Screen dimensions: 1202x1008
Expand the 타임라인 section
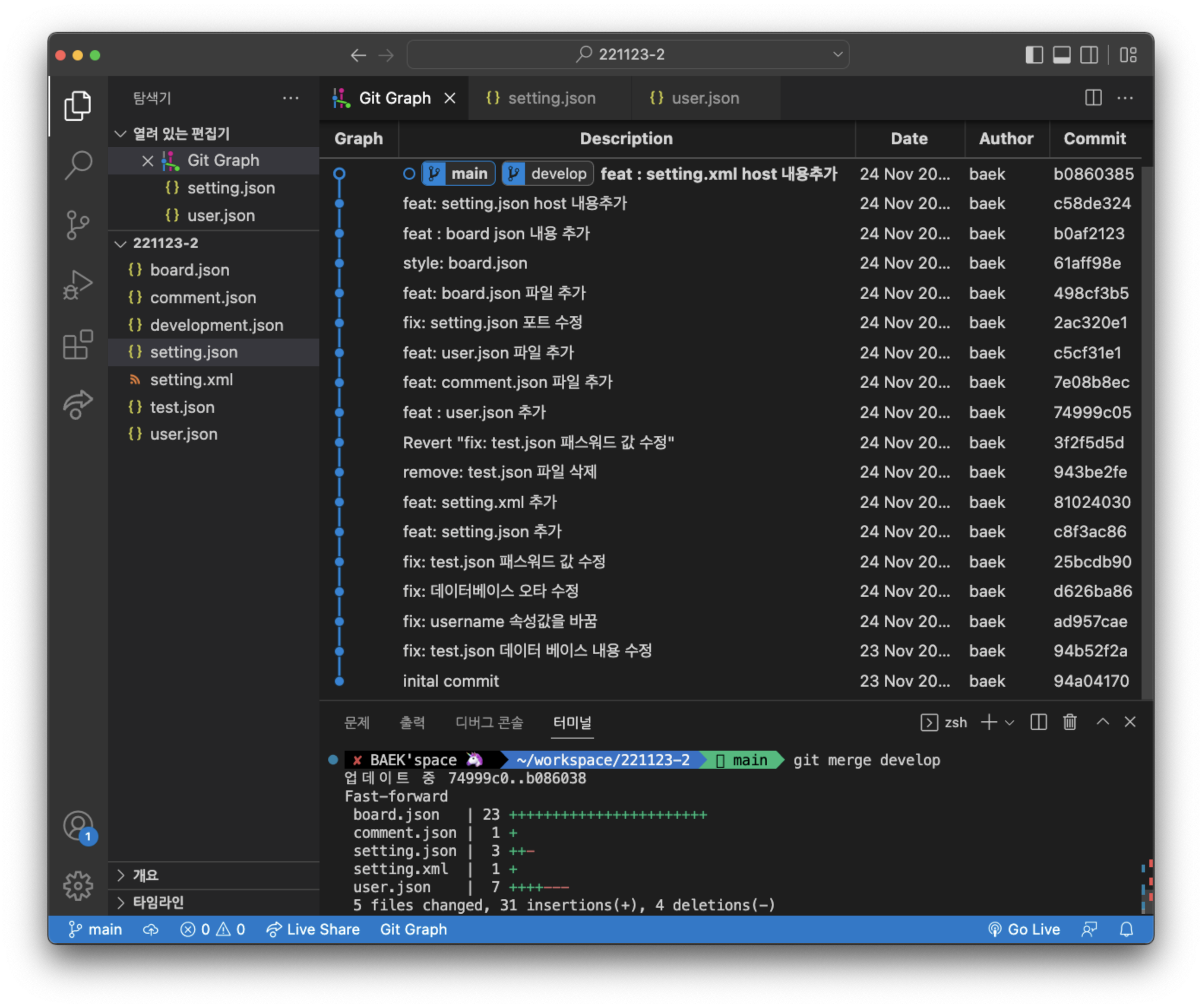(120, 903)
